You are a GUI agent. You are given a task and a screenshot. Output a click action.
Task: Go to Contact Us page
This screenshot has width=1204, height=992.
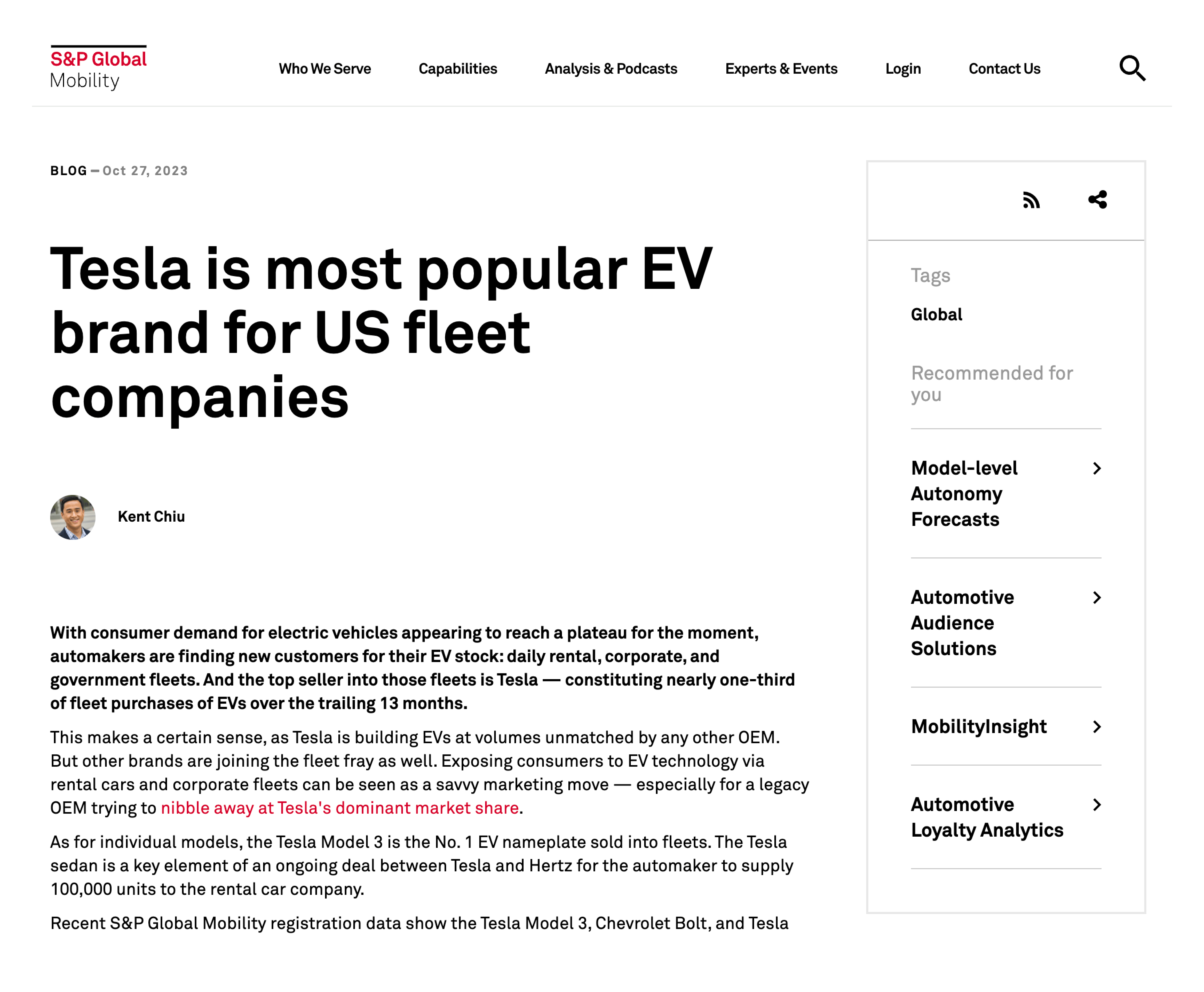coord(1004,69)
